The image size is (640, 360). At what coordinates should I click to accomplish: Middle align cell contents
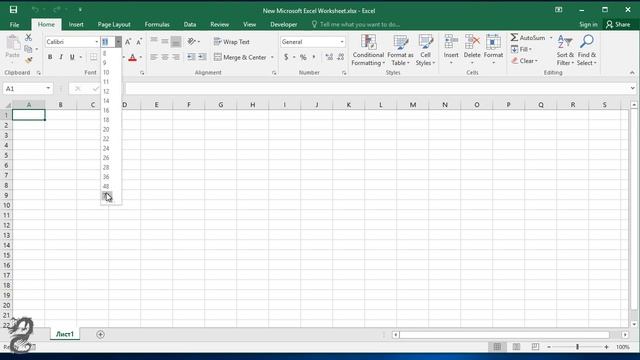(165, 41)
